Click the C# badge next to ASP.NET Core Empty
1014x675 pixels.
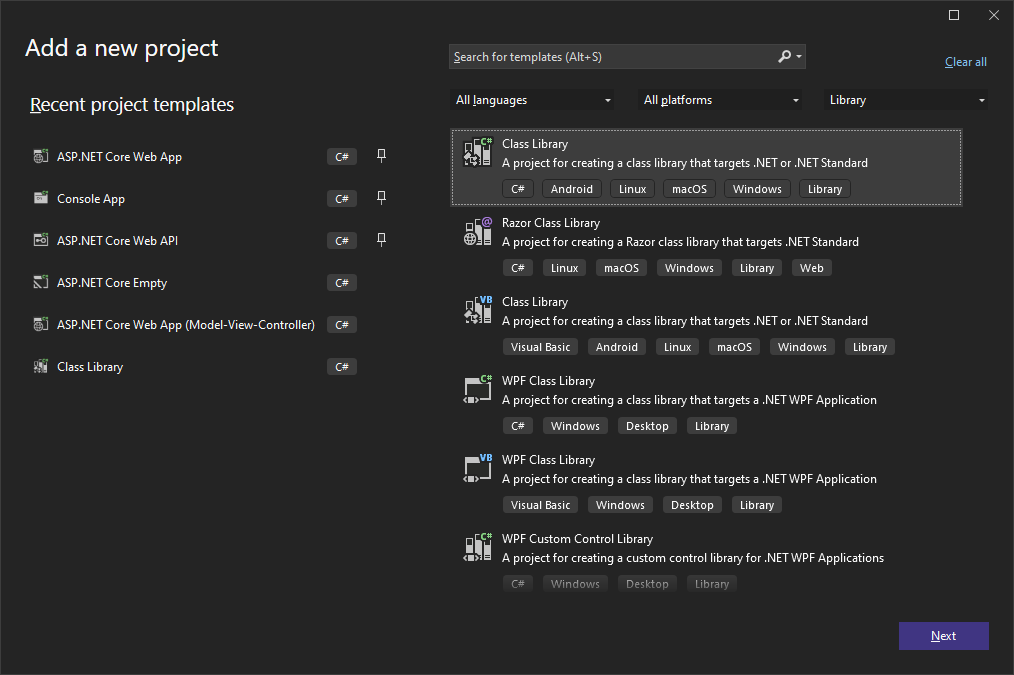pyautogui.click(x=342, y=283)
